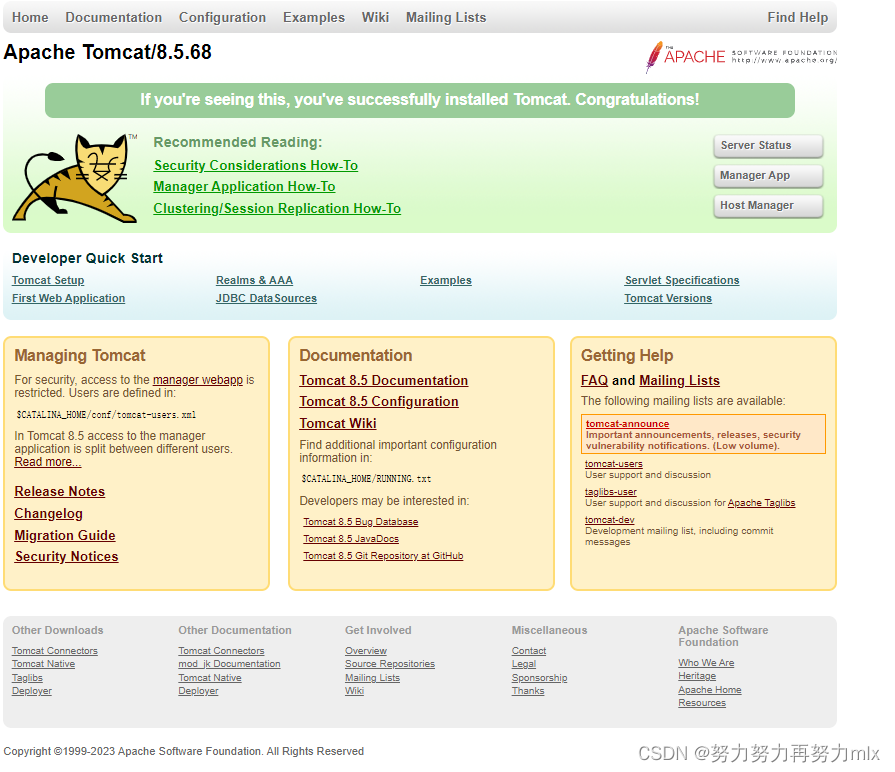Open Tomcat Native under Other Documentation

point(210,678)
